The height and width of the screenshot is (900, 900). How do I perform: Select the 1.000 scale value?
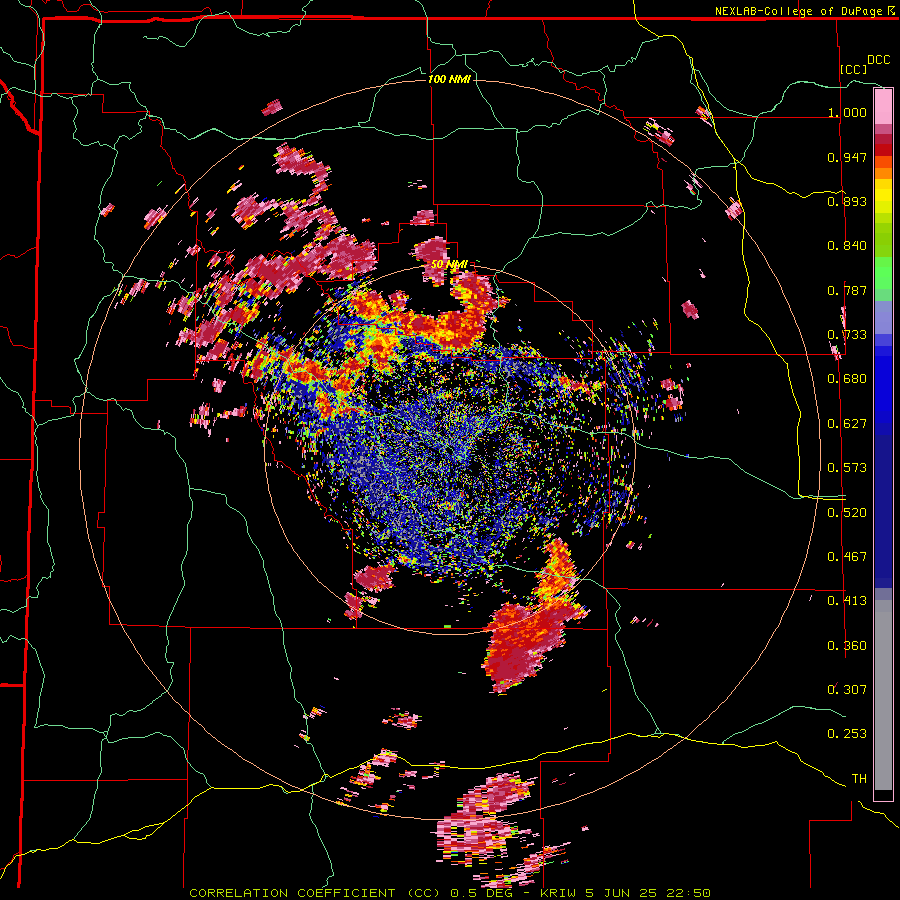click(847, 112)
